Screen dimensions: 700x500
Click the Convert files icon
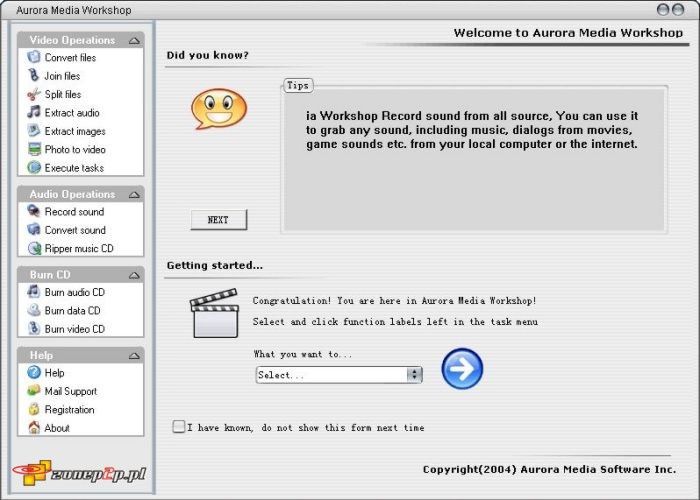click(34, 58)
